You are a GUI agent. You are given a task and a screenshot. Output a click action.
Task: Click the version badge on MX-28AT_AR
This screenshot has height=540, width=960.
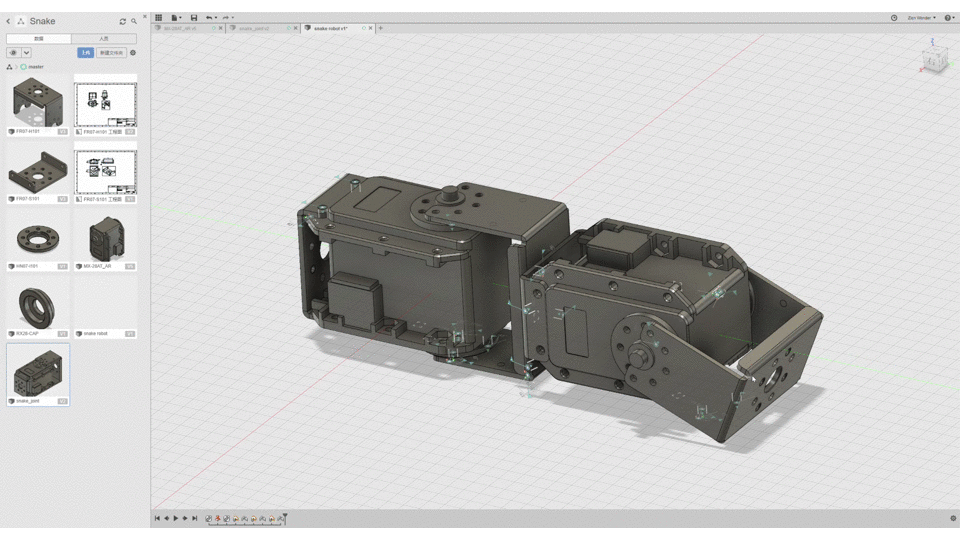click(x=130, y=266)
